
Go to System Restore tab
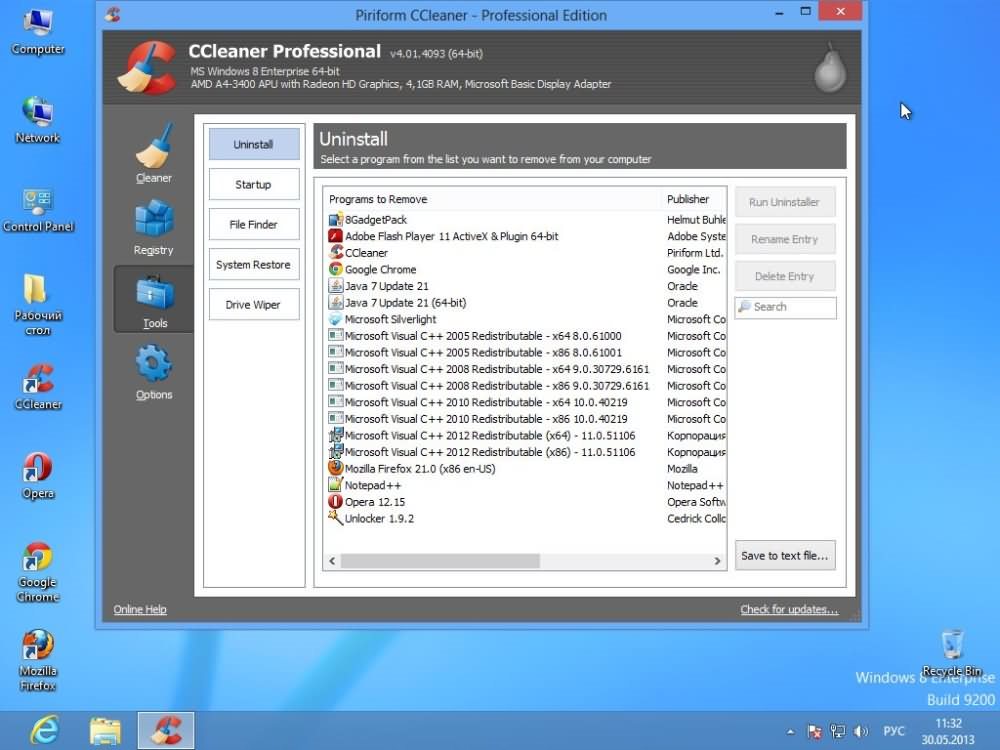pos(254,265)
